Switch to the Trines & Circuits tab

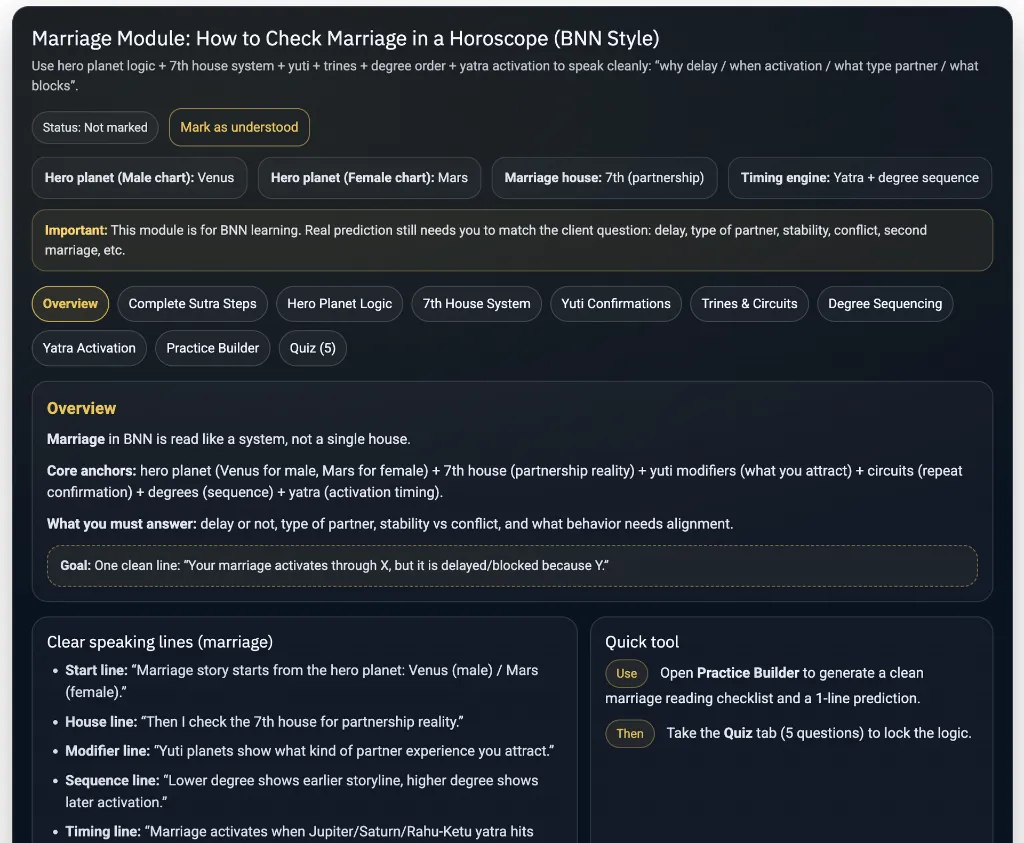tap(749, 303)
